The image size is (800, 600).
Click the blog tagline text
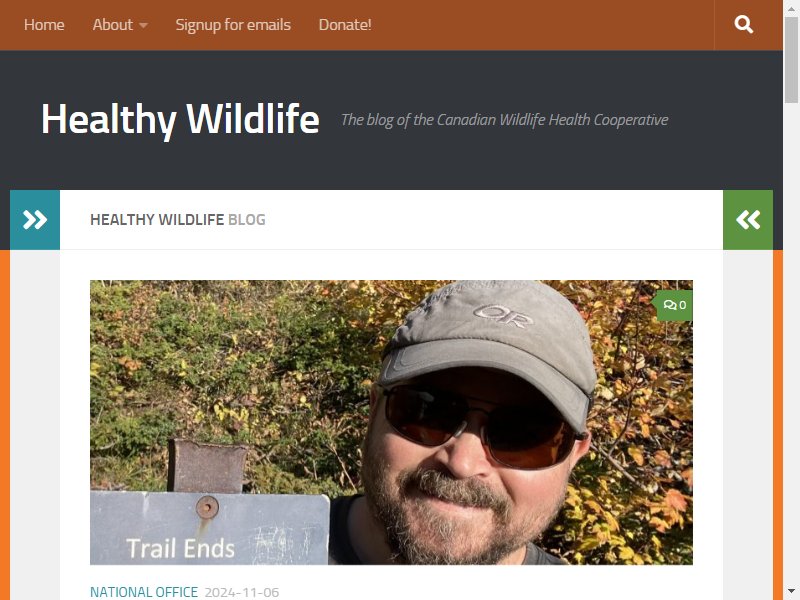[505, 120]
